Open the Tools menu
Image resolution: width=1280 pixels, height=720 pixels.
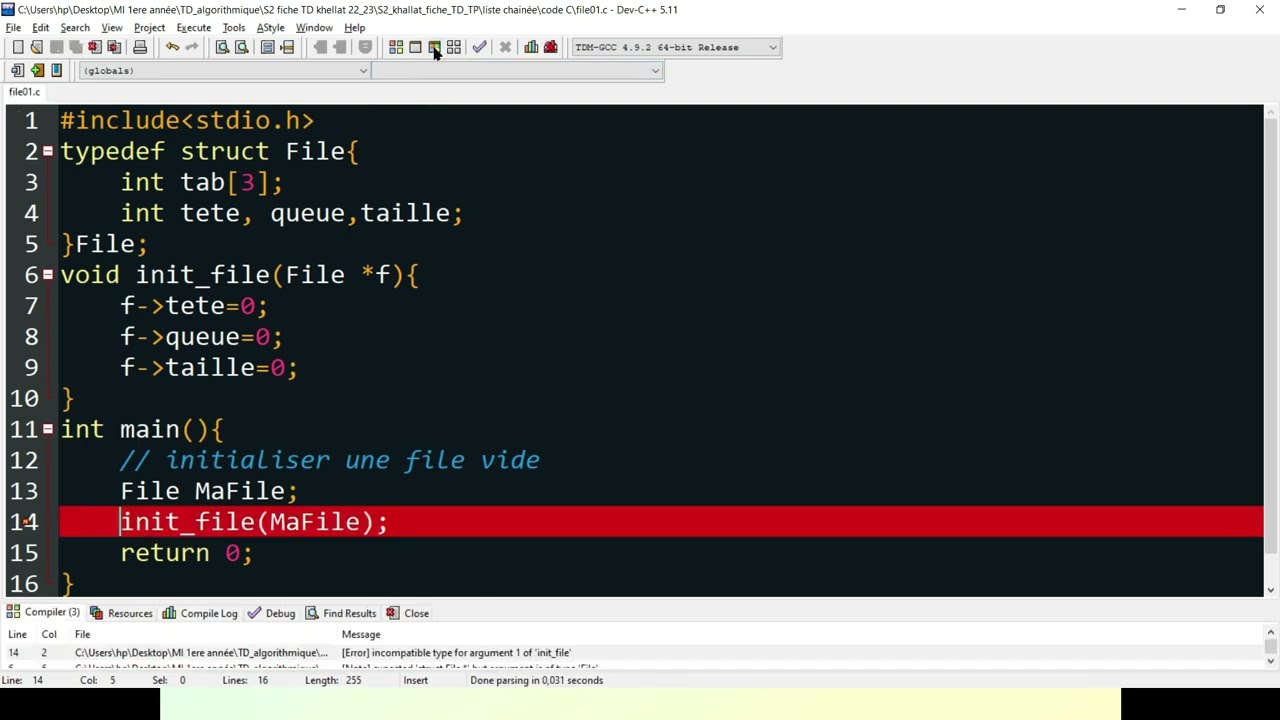coord(233,27)
